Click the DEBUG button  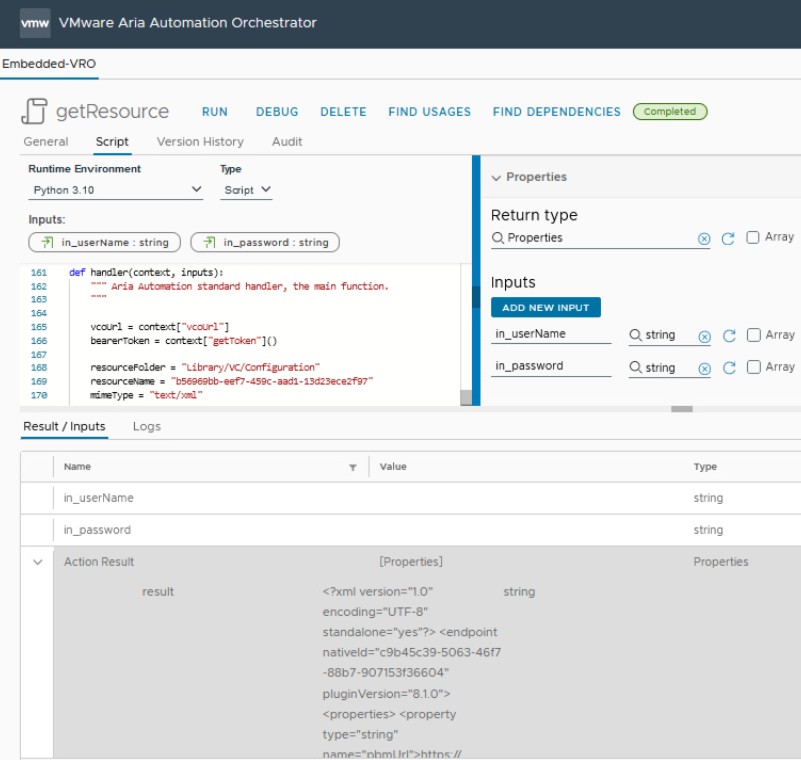[x=277, y=112]
